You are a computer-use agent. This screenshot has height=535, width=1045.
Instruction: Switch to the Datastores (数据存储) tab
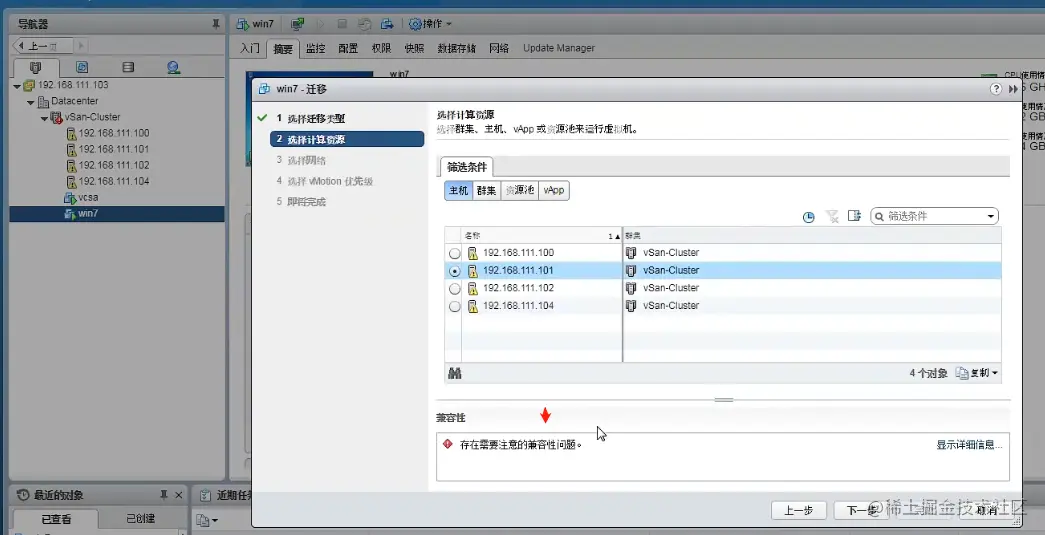click(x=457, y=48)
